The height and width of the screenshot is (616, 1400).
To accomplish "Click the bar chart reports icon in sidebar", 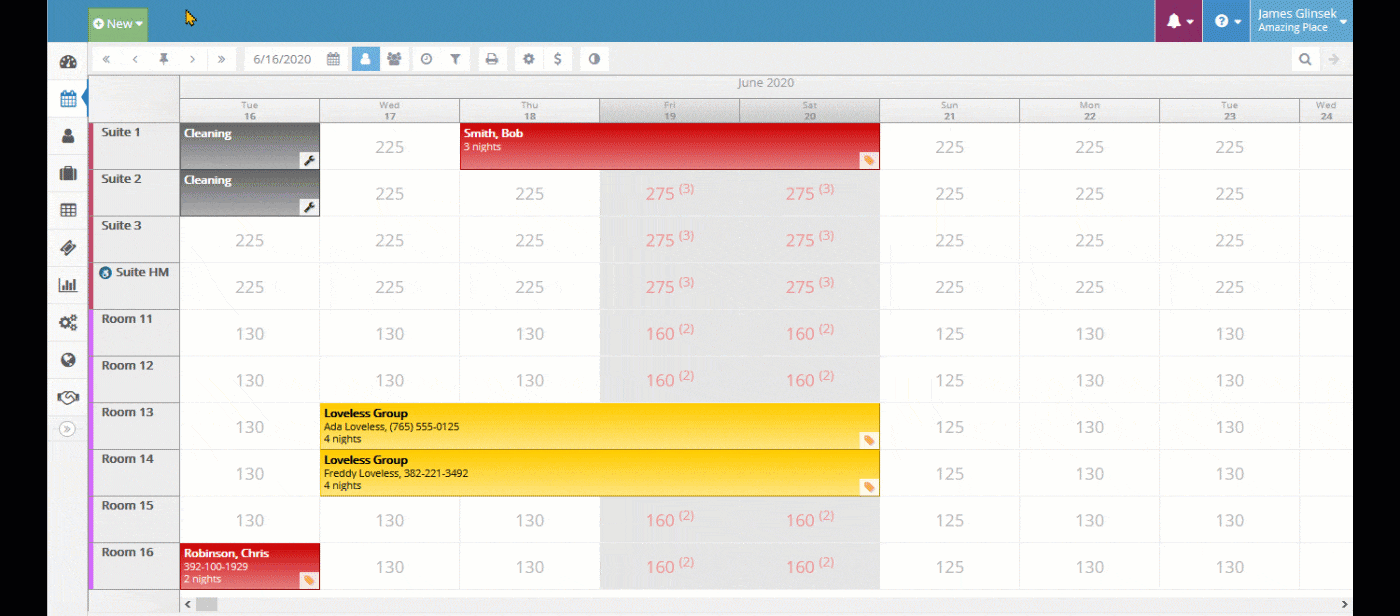I will 68,285.
